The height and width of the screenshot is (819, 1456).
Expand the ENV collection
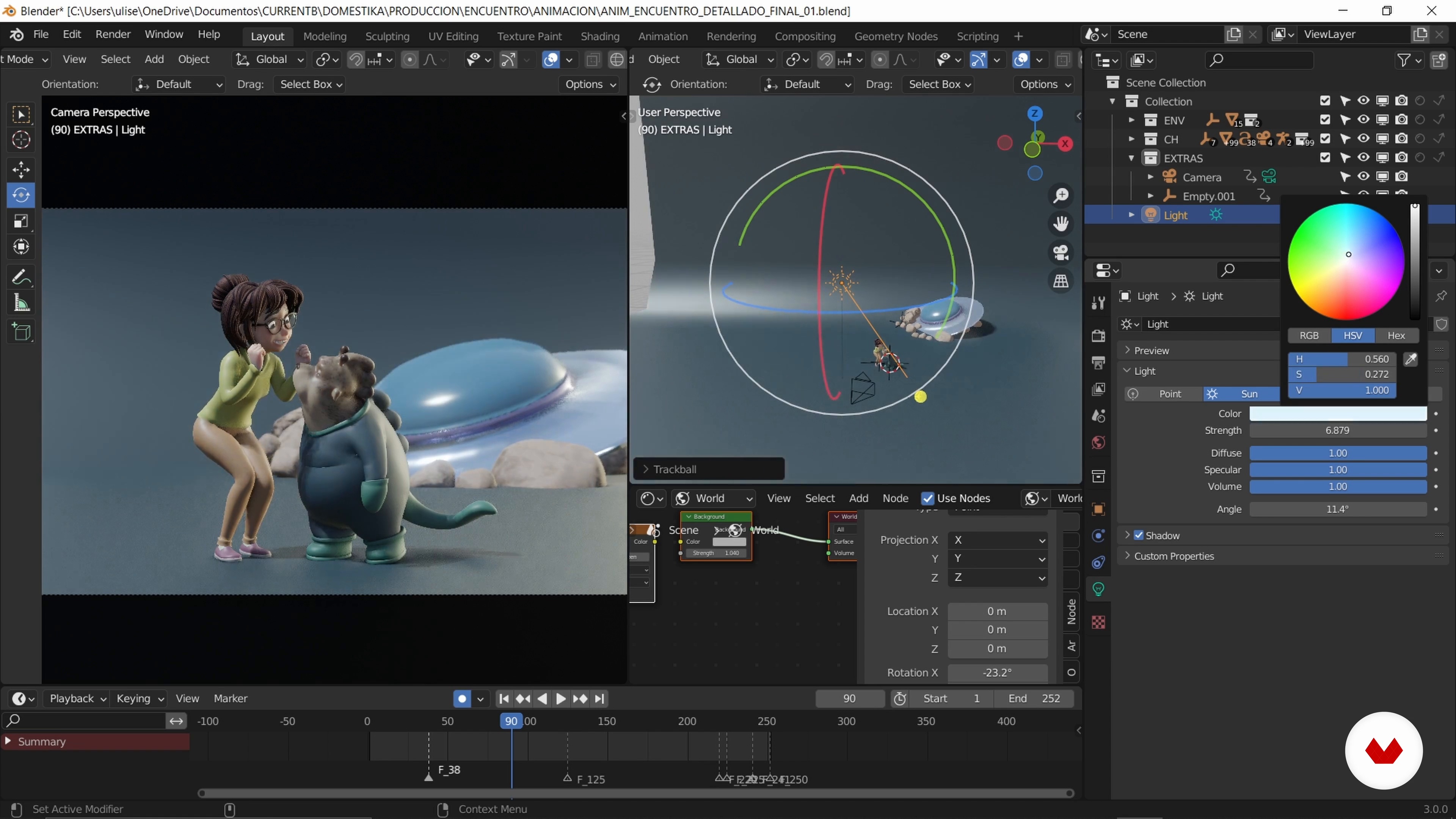[1131, 121]
